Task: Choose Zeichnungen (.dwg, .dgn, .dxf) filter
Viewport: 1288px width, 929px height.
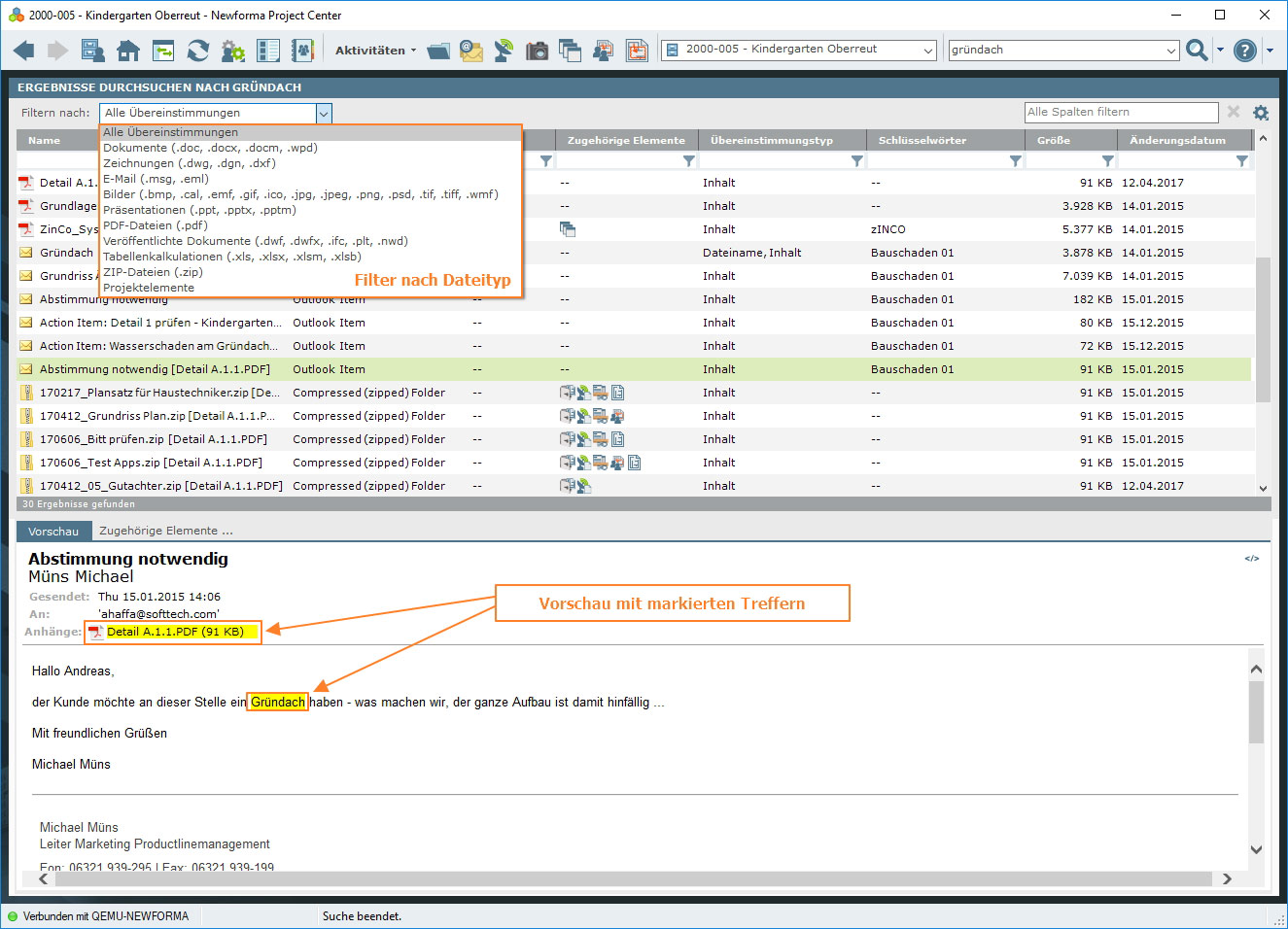Action: [311, 163]
